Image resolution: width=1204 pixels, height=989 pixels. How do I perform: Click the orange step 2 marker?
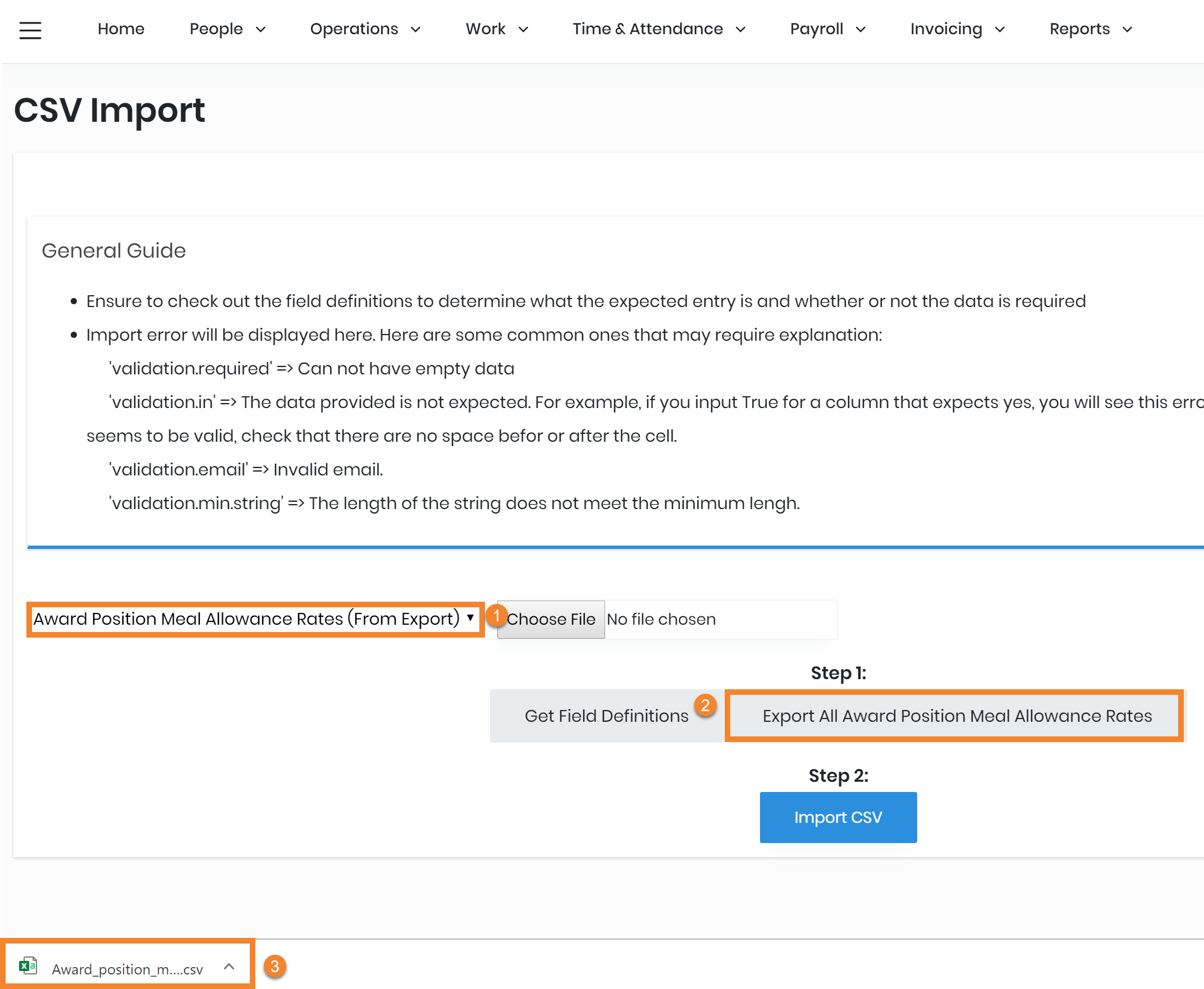coord(705,706)
